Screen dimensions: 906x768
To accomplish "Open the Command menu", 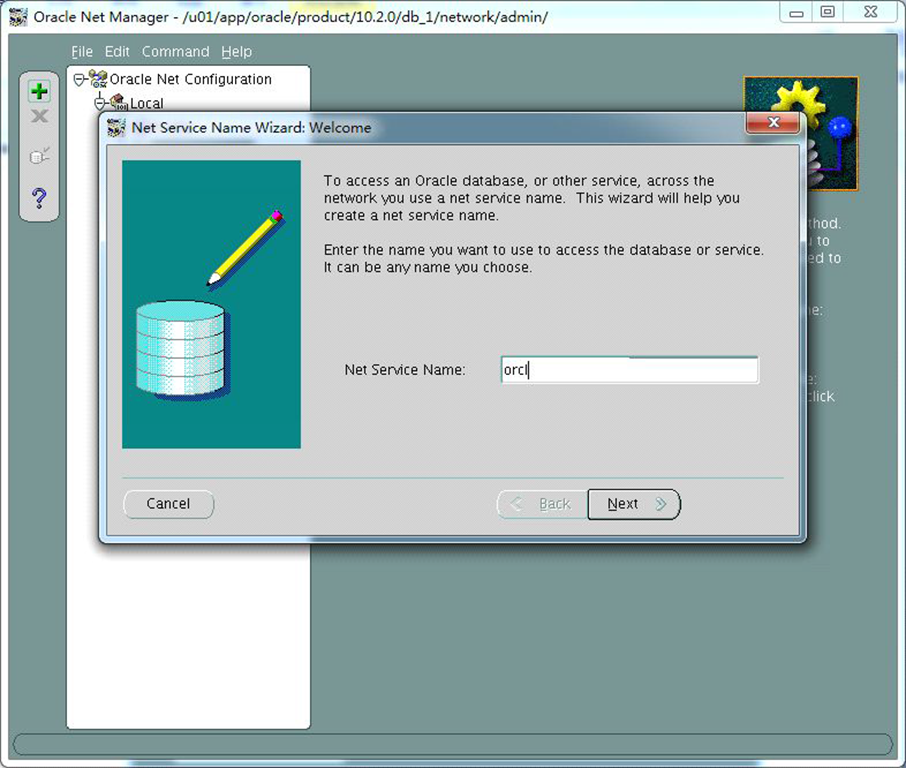I will pyautogui.click(x=176, y=51).
